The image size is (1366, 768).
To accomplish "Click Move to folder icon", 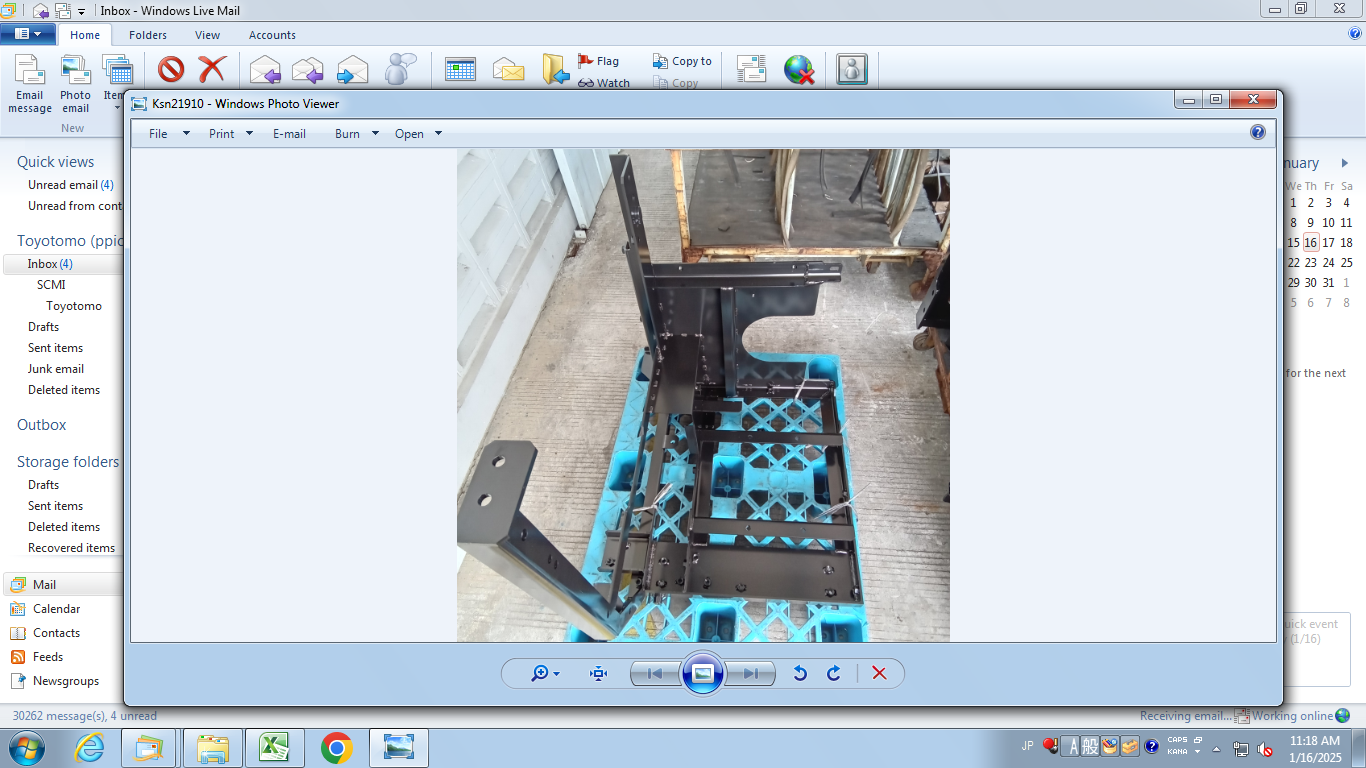I will [555, 69].
